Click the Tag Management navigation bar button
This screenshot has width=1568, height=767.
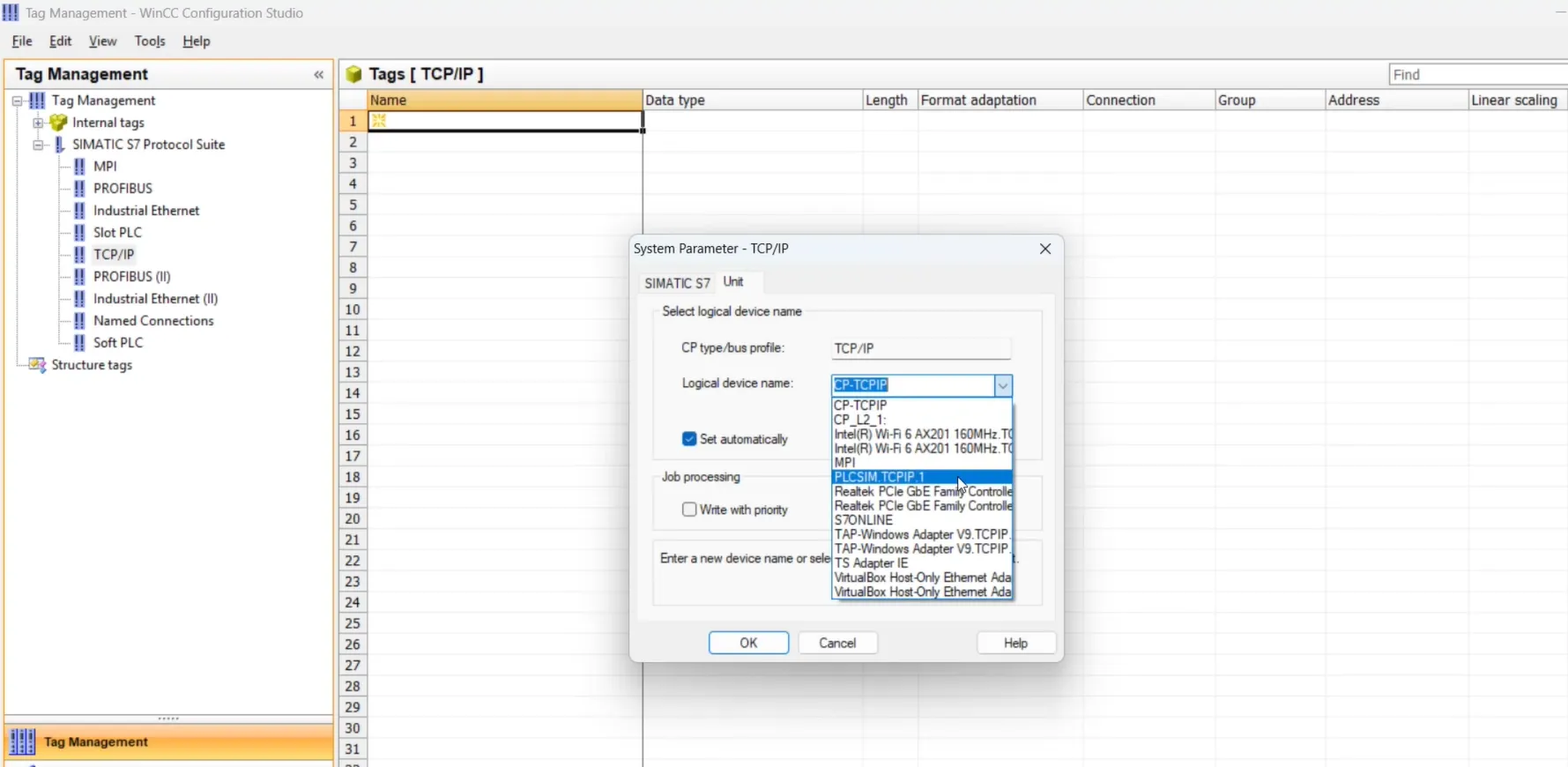pyautogui.click(x=168, y=741)
